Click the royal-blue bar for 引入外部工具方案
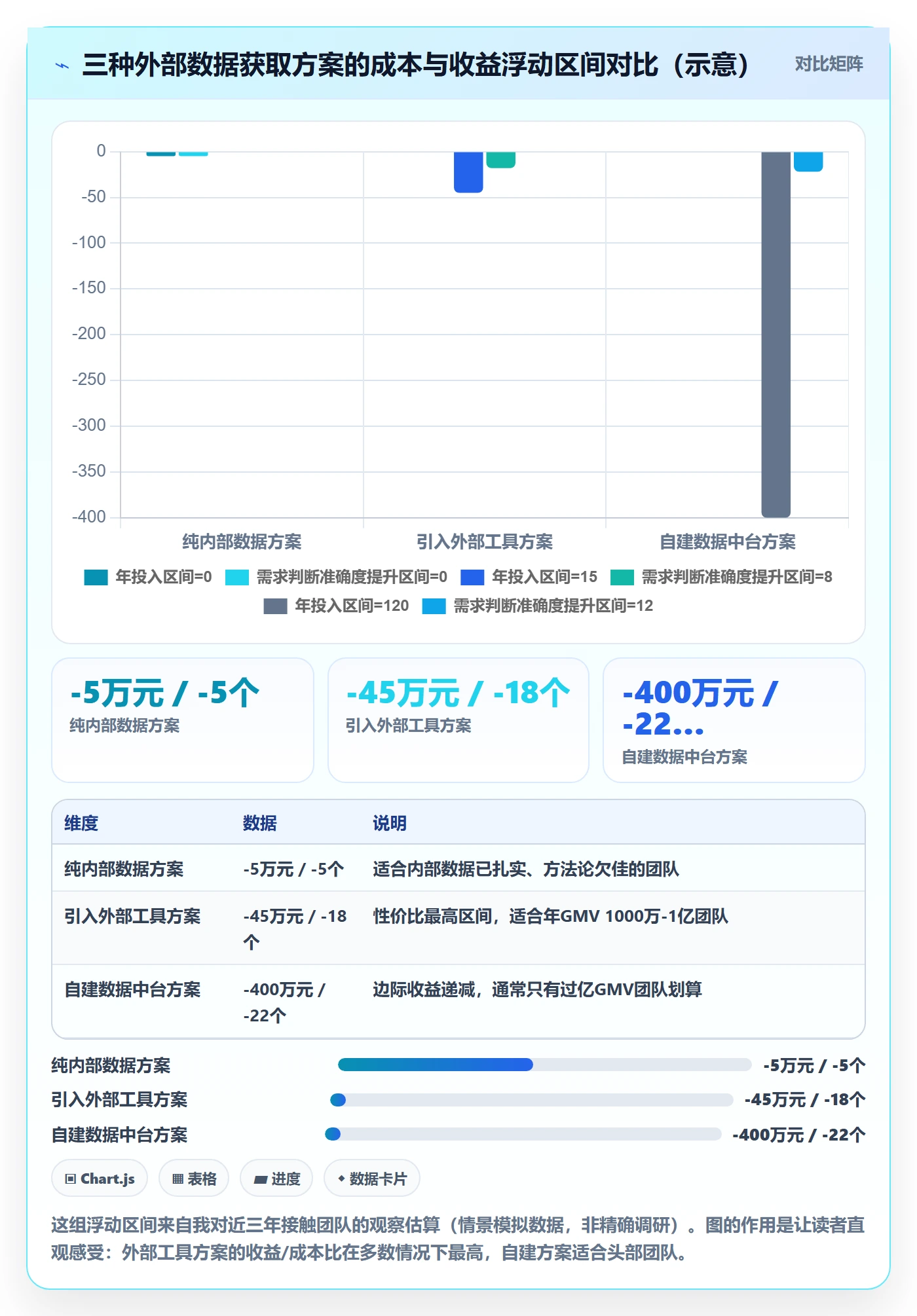Image resolution: width=917 pixels, height=1316 pixels. coord(468,172)
